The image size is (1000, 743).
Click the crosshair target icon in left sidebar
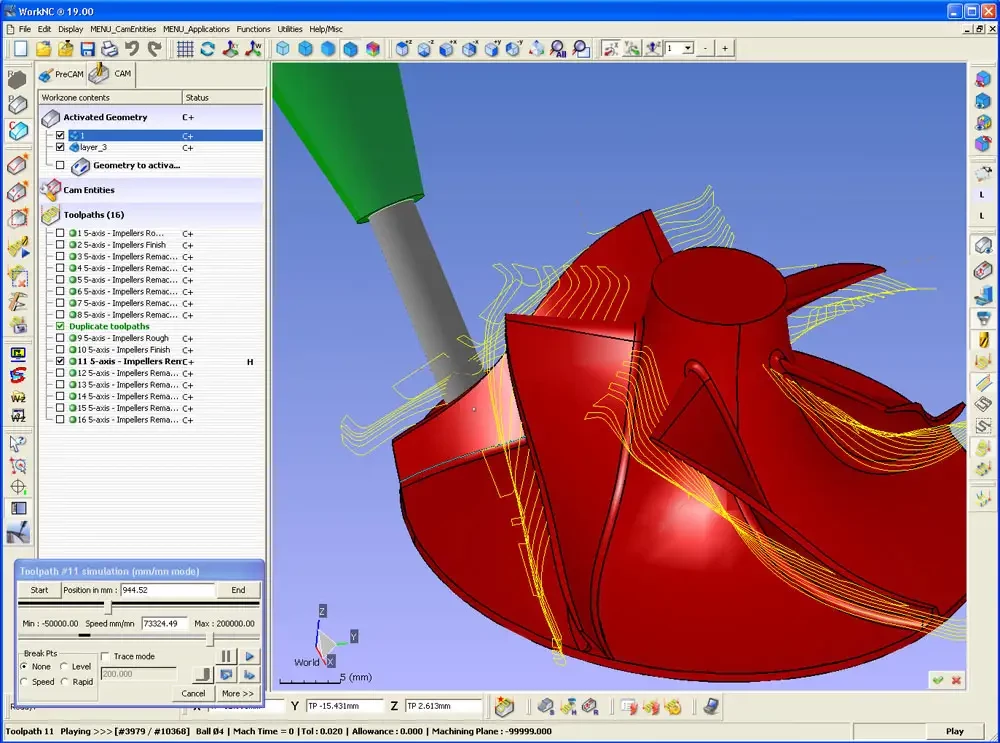18,487
